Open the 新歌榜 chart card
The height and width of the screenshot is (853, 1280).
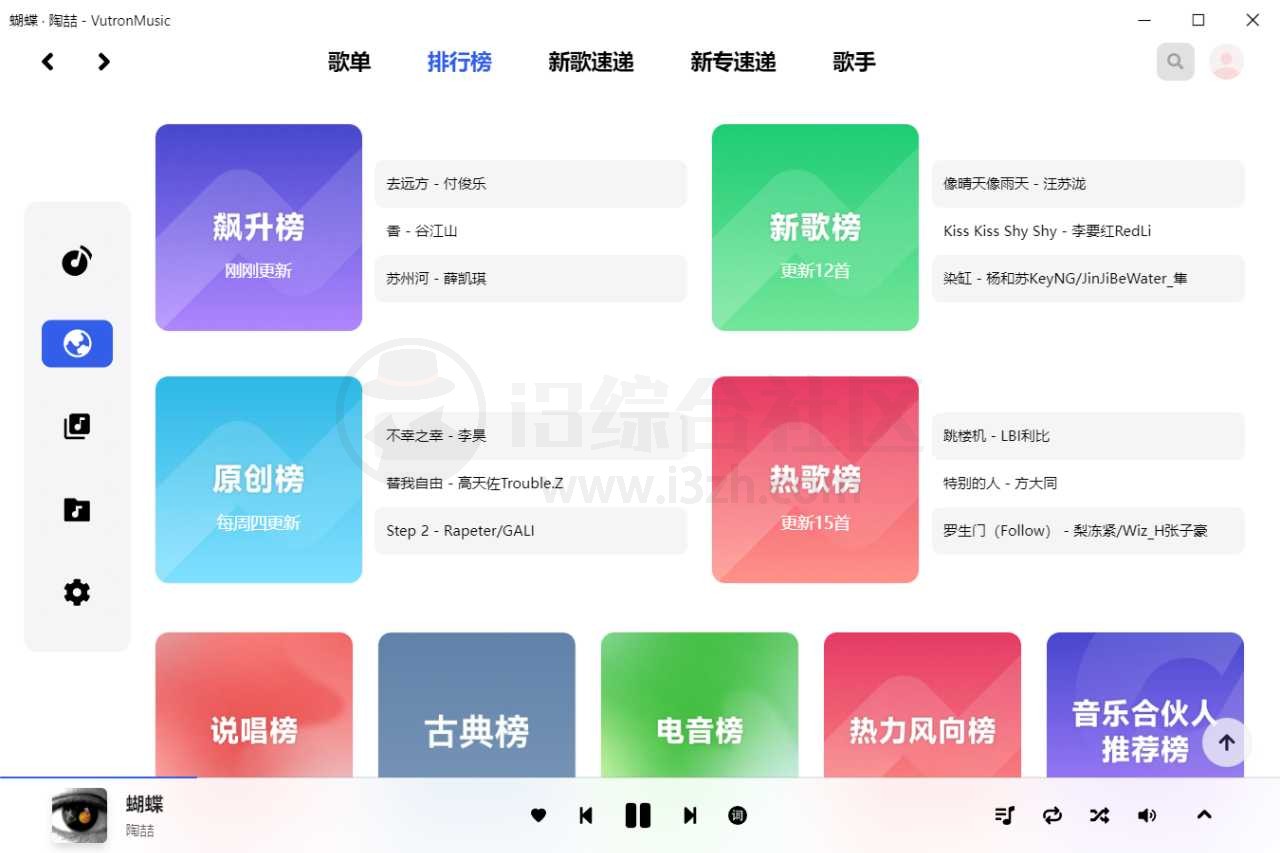pyautogui.click(x=815, y=228)
